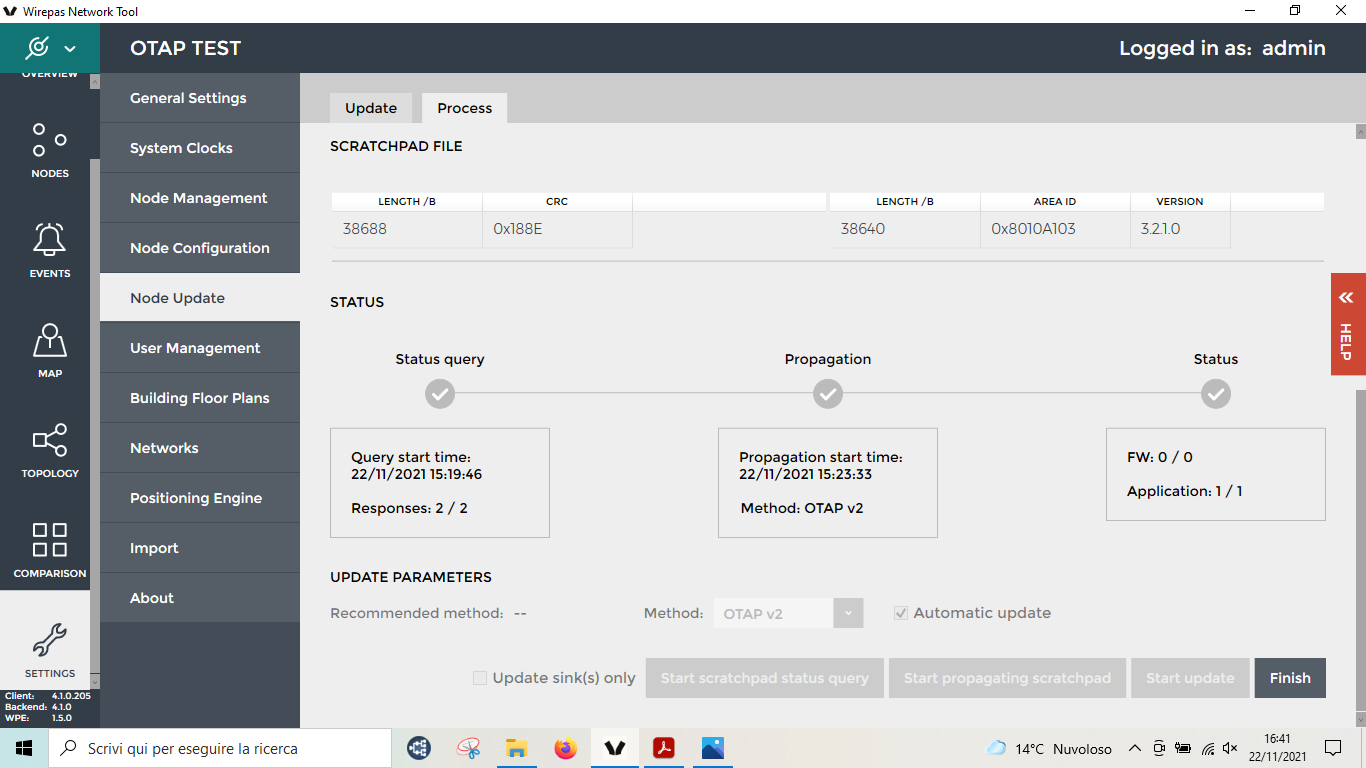Toggle the Automatic update checkbox
Screen dimensions: 1366x768
pos(901,613)
